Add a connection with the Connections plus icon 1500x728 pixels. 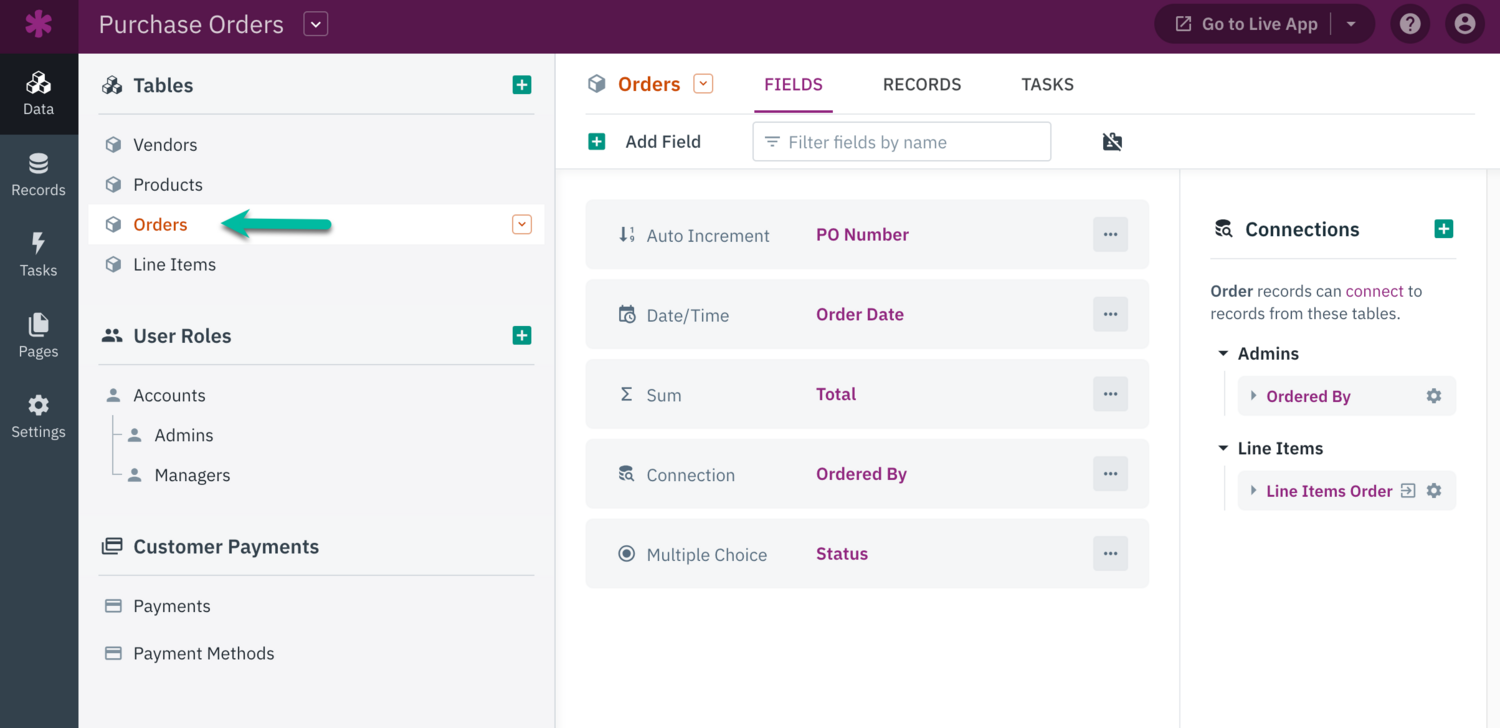point(1444,228)
